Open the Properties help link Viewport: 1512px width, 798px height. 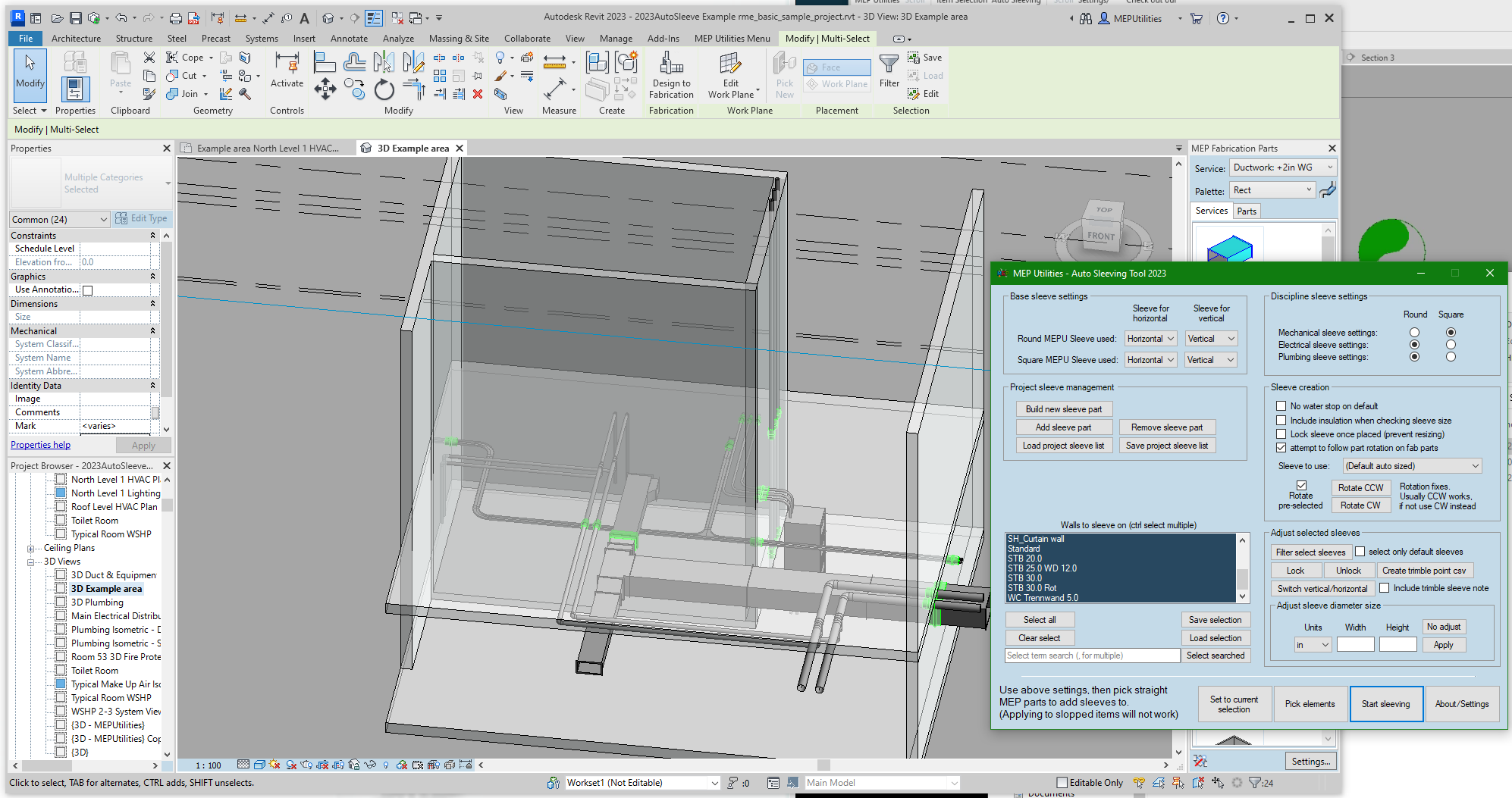(40, 445)
